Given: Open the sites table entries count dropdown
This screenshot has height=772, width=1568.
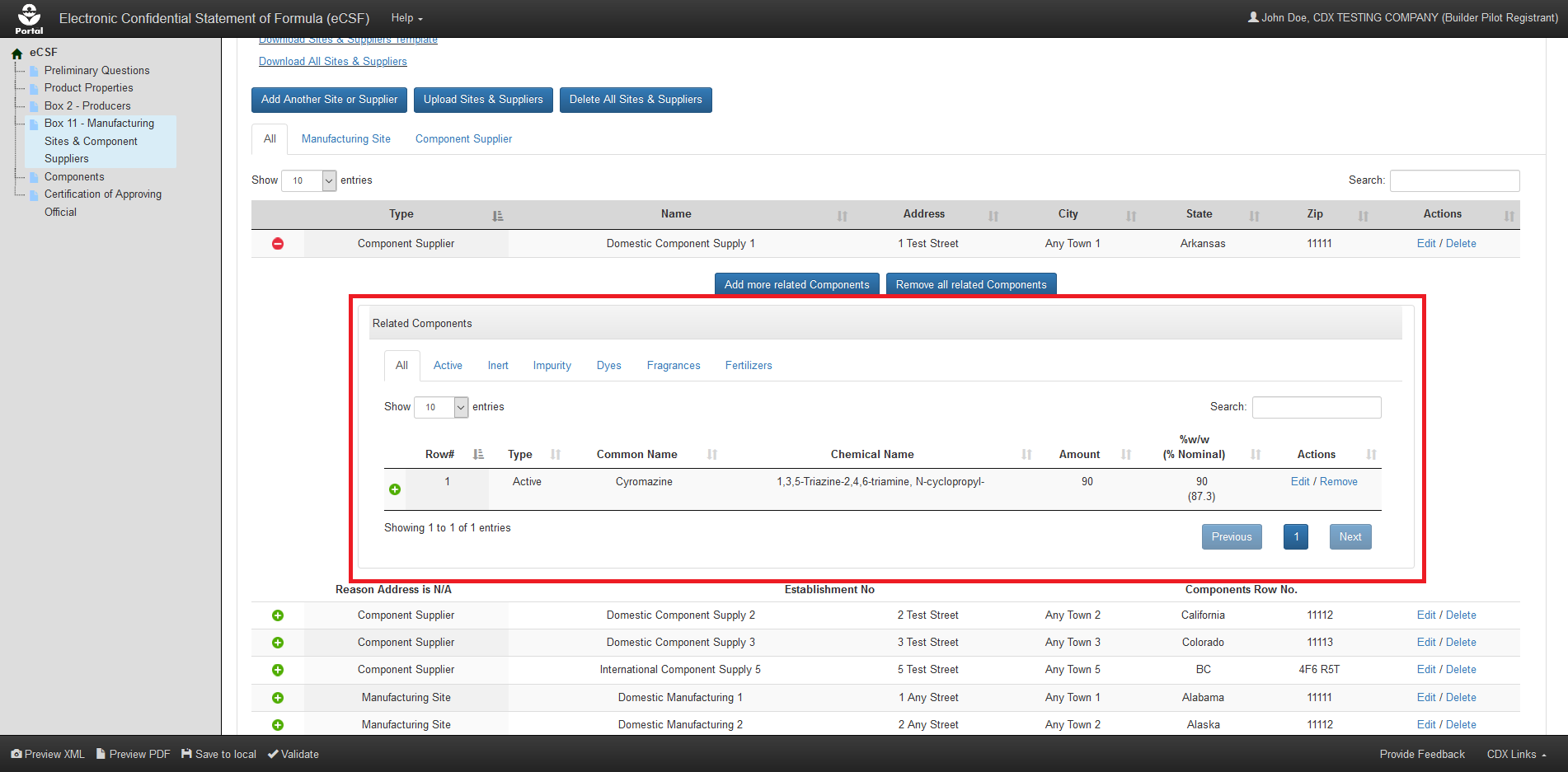Looking at the screenshot, I should click(308, 180).
